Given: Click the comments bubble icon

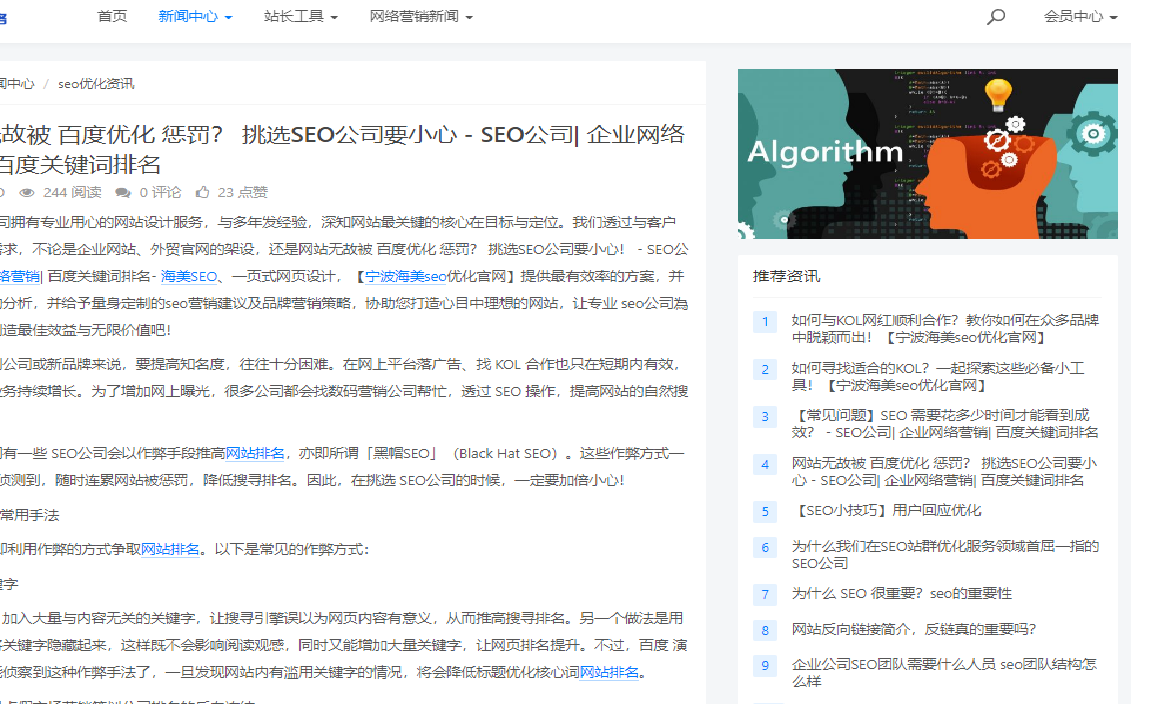Looking at the screenshot, I should (x=123, y=192).
